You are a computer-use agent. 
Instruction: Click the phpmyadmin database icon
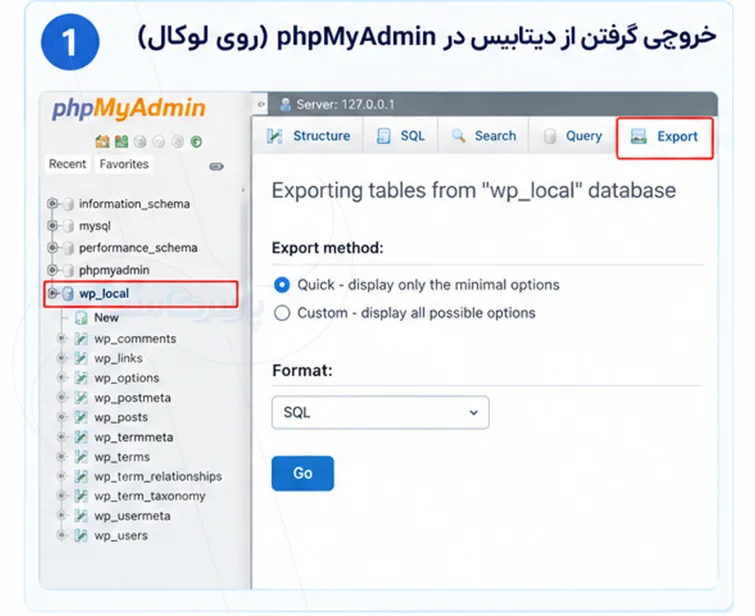tap(69, 270)
